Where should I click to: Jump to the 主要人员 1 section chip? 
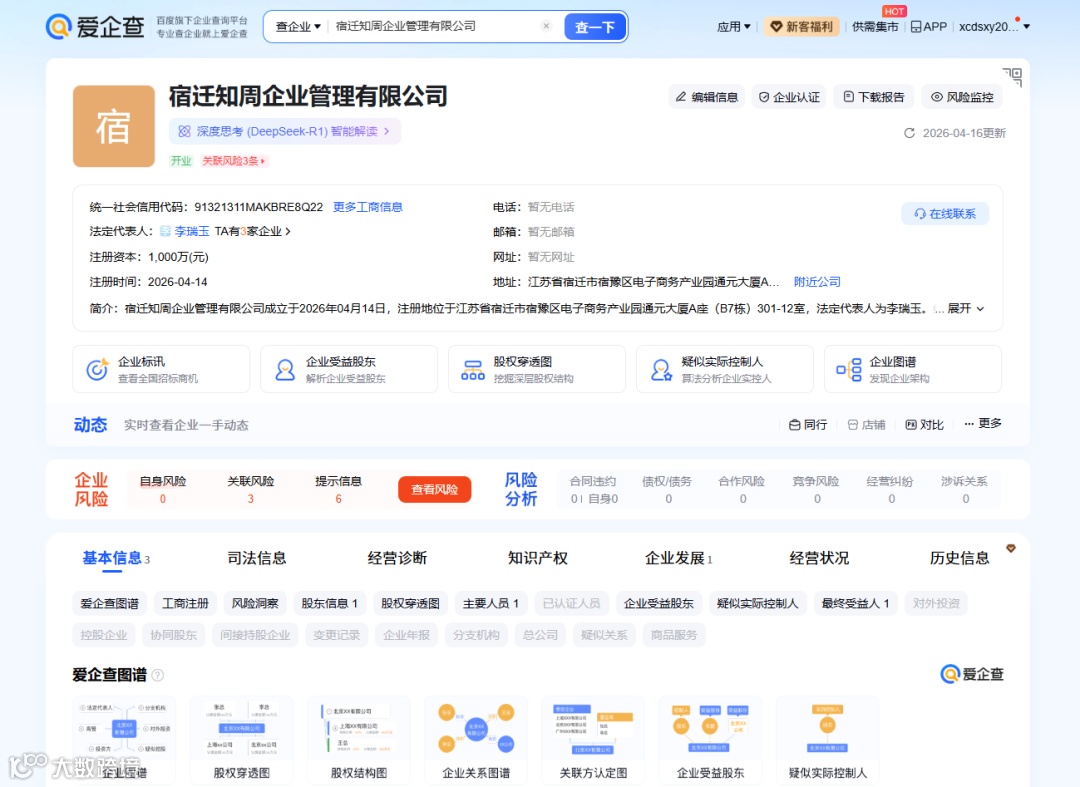point(490,603)
